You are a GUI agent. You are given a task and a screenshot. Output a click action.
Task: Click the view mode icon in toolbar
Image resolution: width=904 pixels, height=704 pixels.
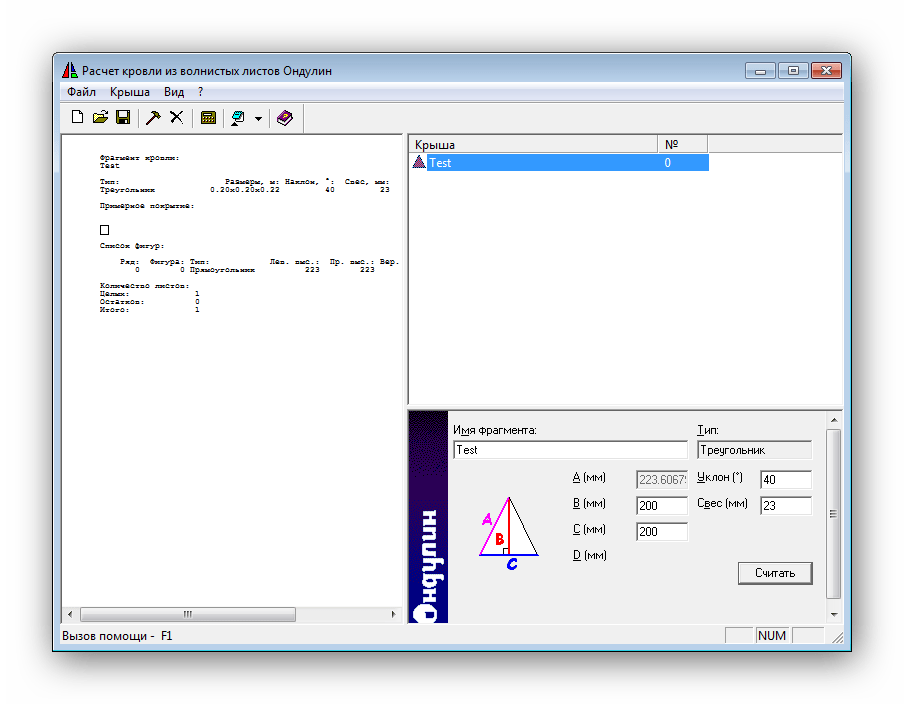[238, 118]
